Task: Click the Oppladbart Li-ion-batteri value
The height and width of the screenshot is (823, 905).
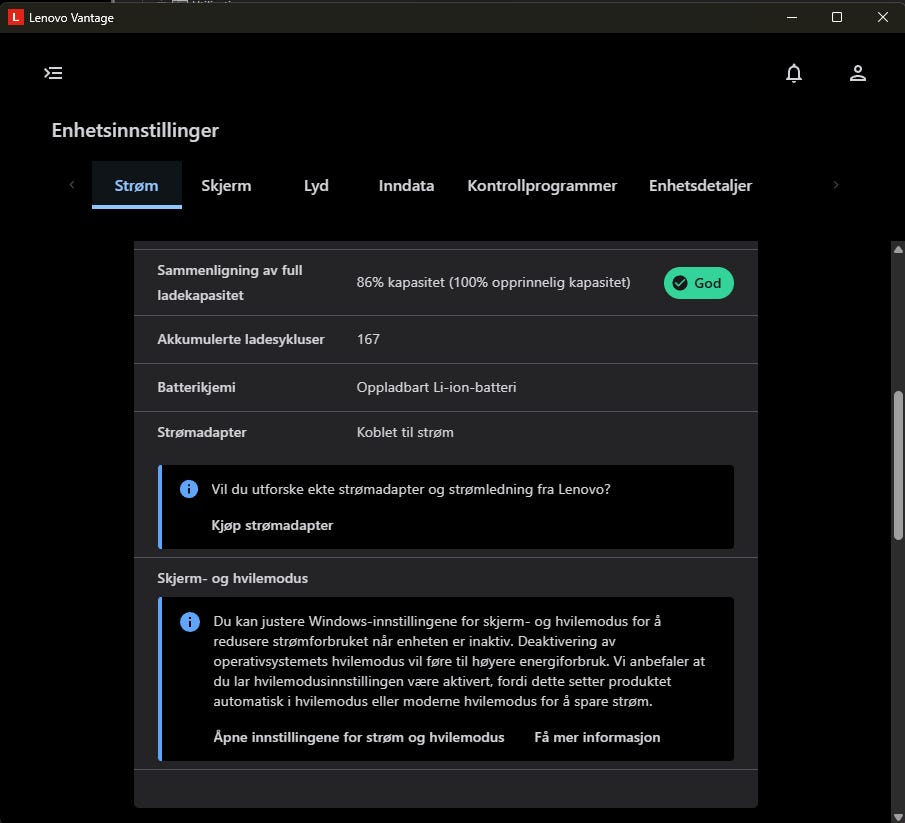Action: click(x=436, y=387)
